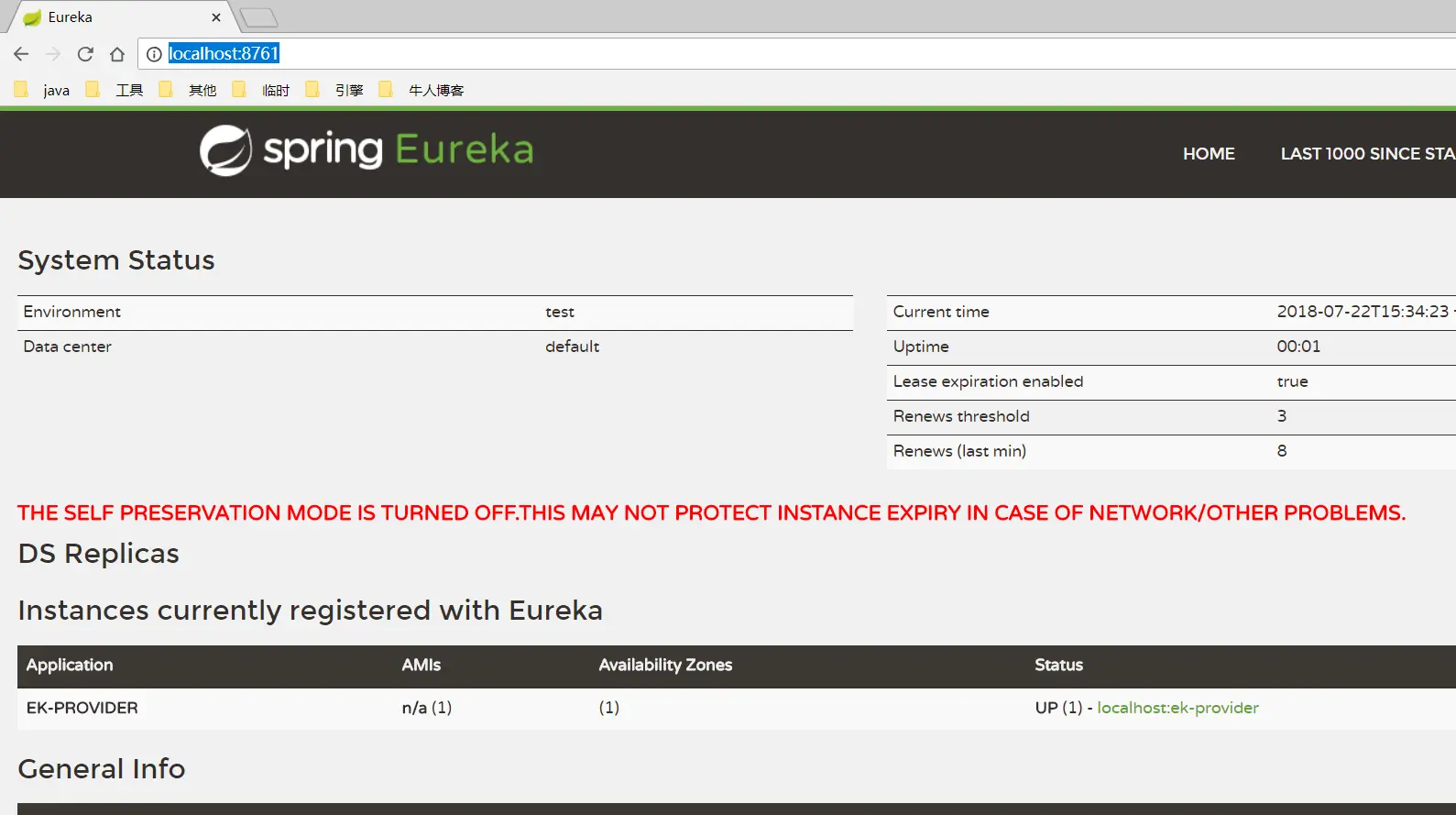Open the 临时 bookmark folder
The image size is (1456, 815).
pyautogui.click(x=261, y=90)
